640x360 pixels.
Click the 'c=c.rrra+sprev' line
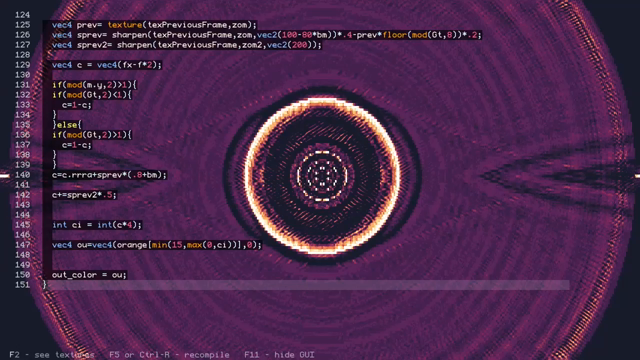pos(109,175)
